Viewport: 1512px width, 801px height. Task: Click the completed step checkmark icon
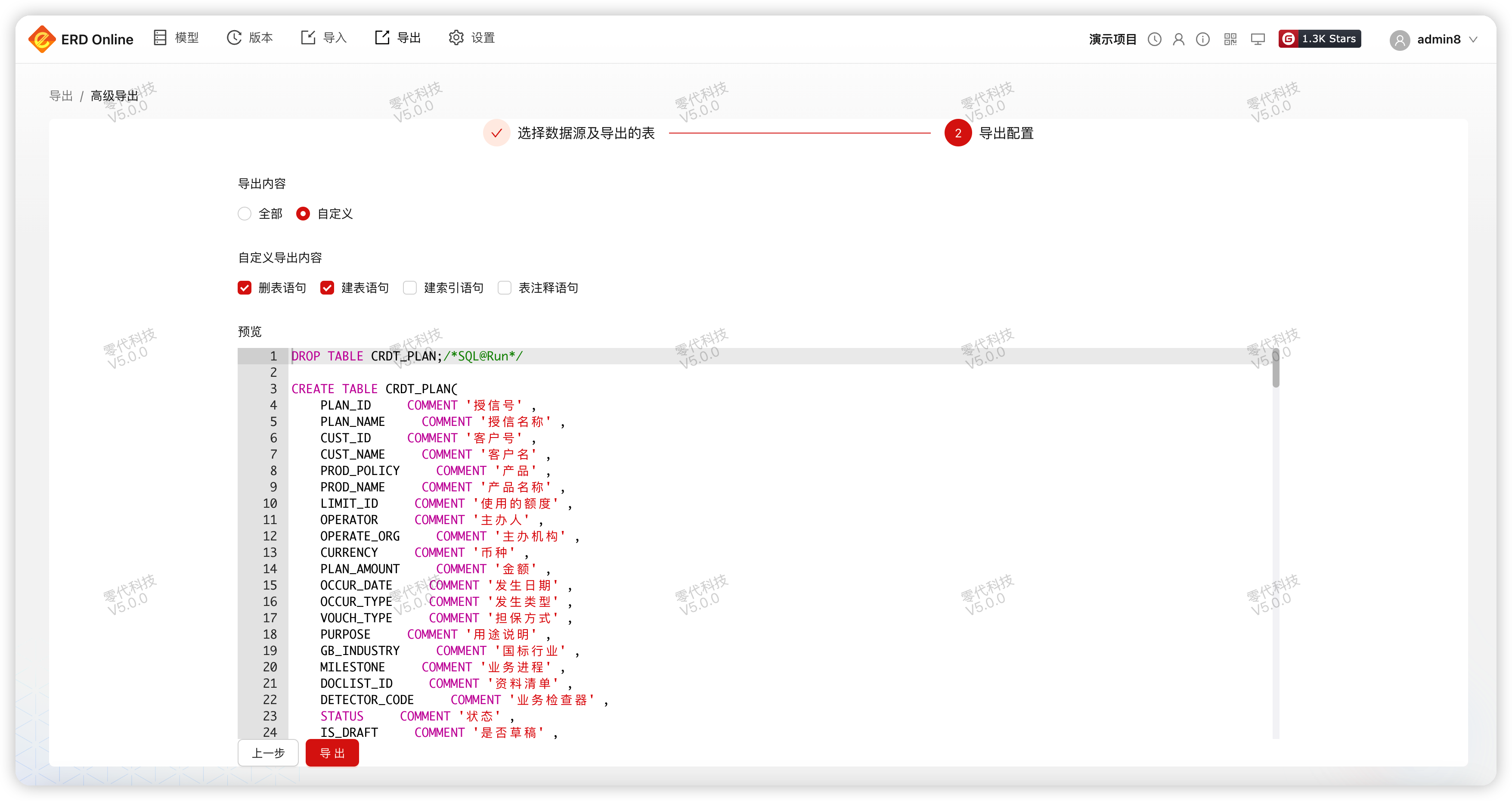click(x=496, y=133)
